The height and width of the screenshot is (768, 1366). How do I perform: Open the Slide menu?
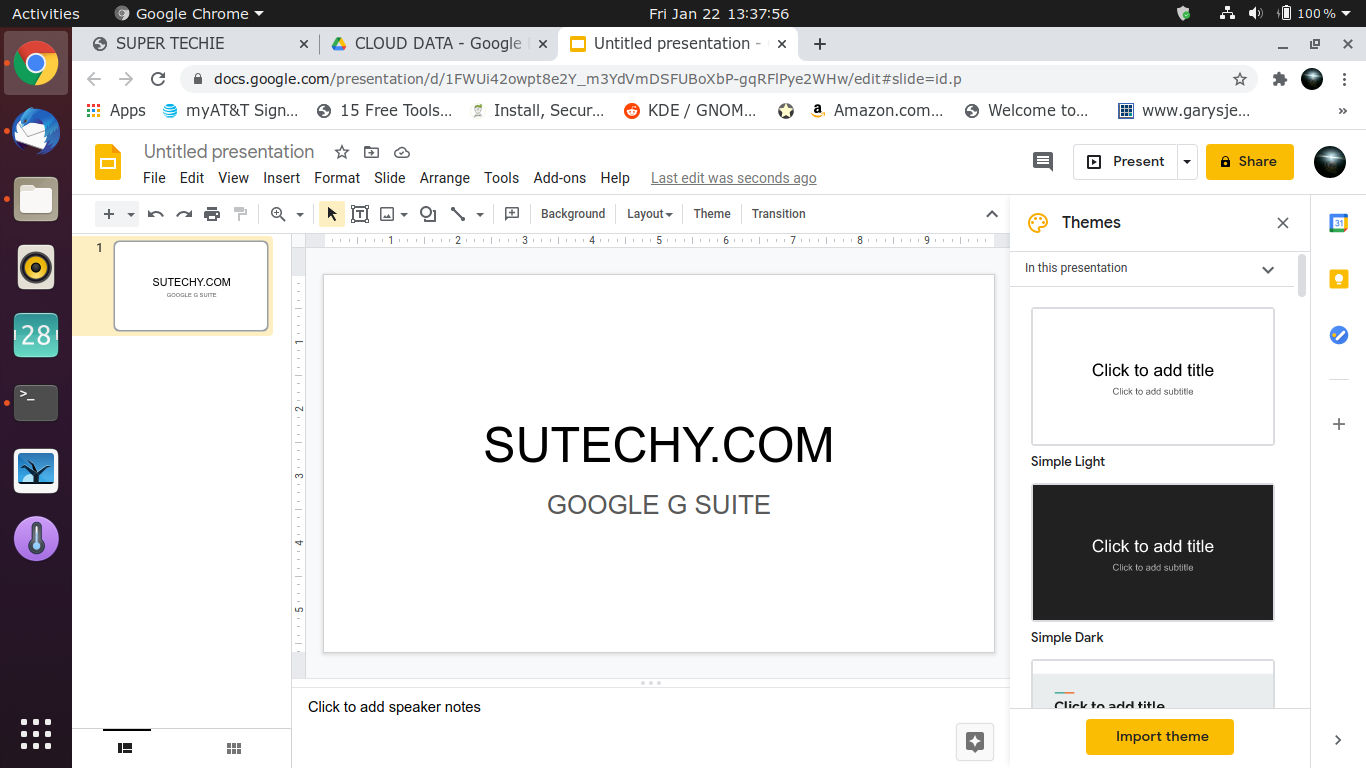click(x=390, y=178)
